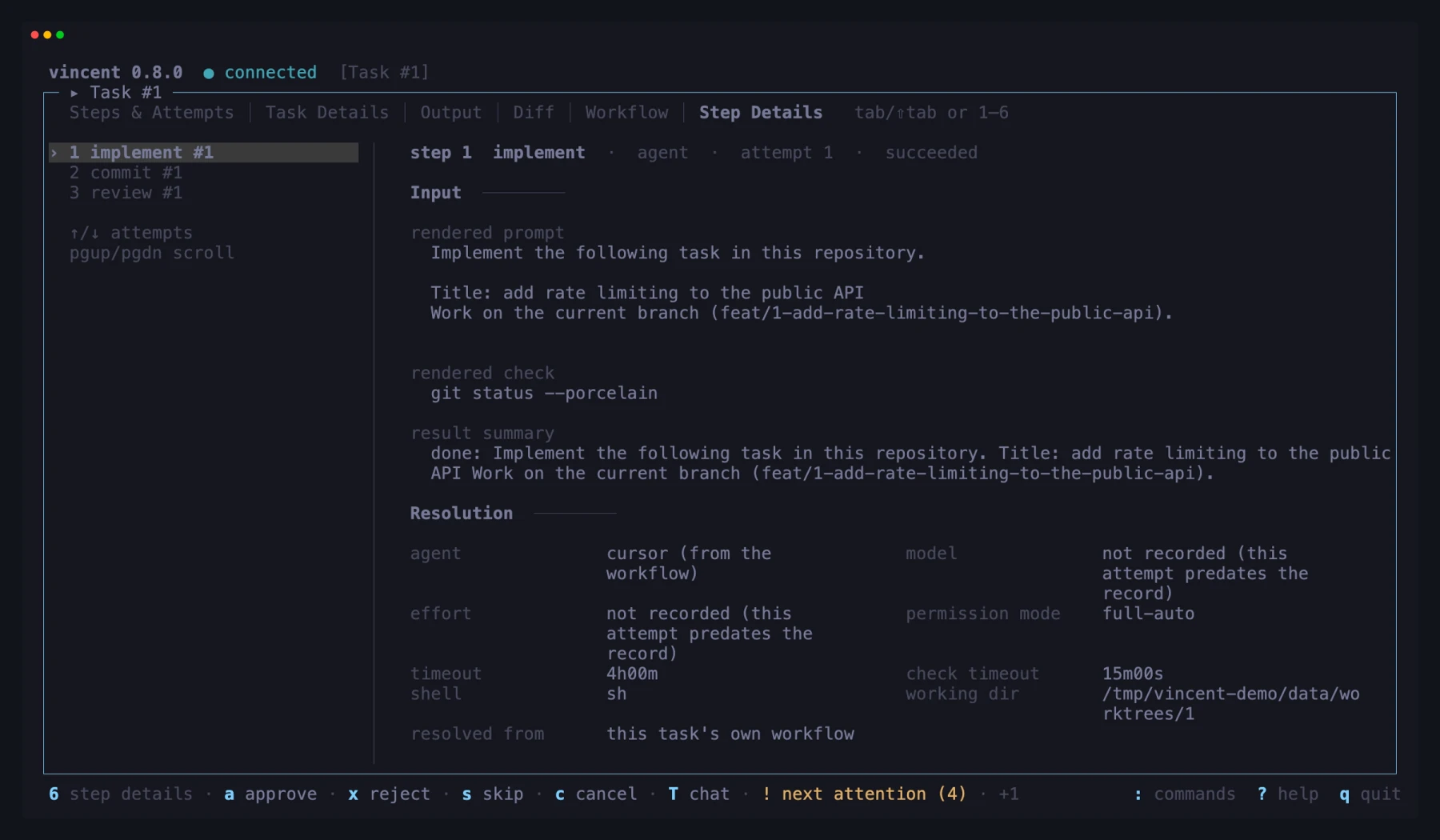Image resolution: width=1440 pixels, height=840 pixels.
Task: Click the connected status dot
Action: coord(209,73)
